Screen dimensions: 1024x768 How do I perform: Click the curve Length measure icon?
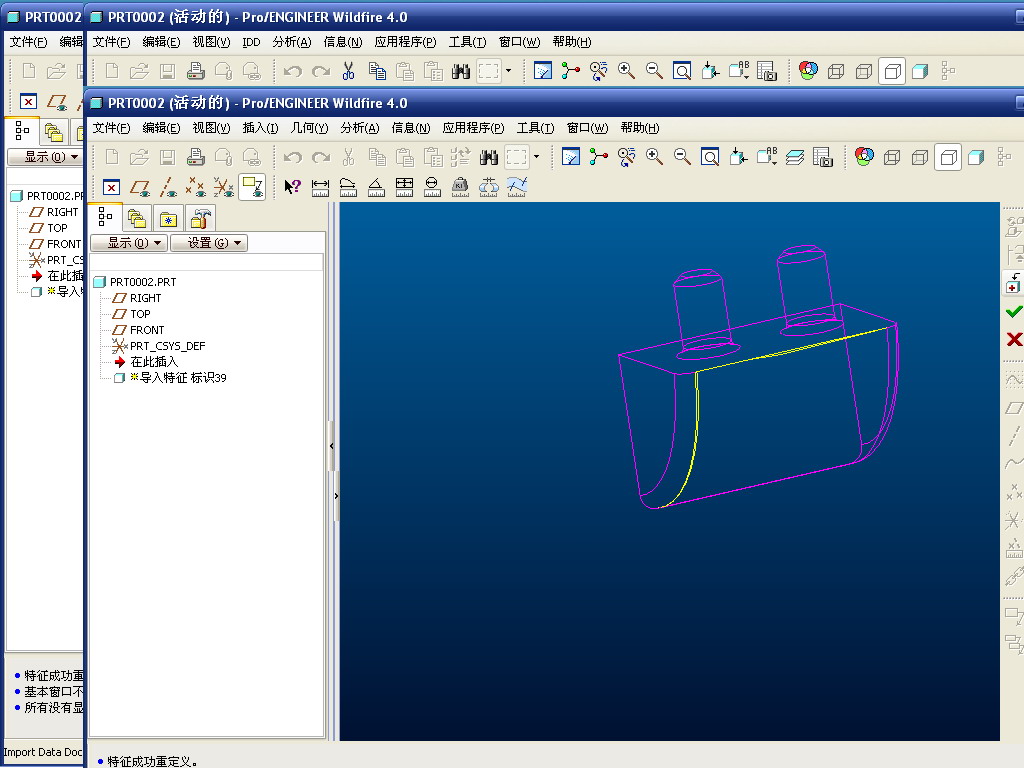[348, 187]
